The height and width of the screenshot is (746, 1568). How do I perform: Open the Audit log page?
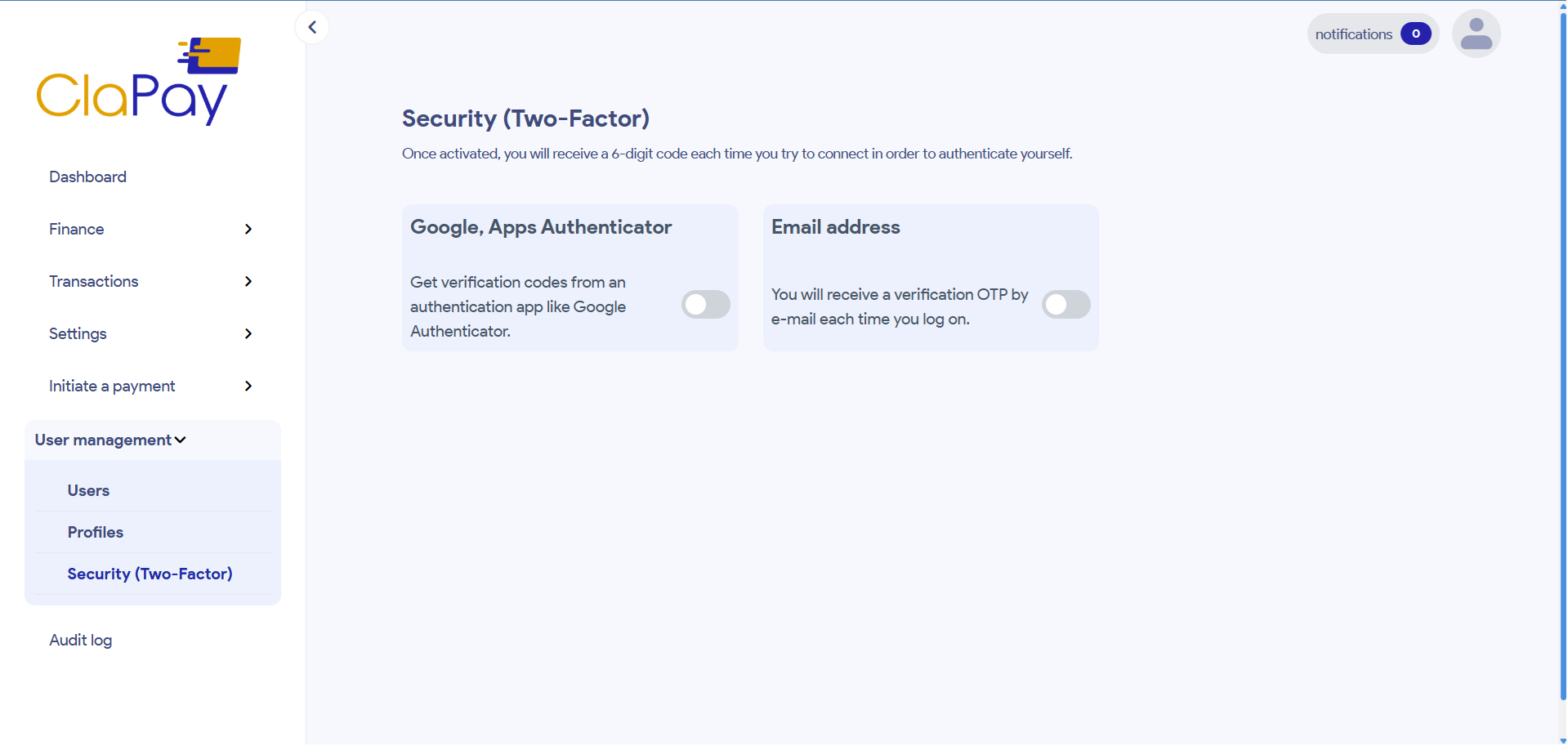point(80,641)
